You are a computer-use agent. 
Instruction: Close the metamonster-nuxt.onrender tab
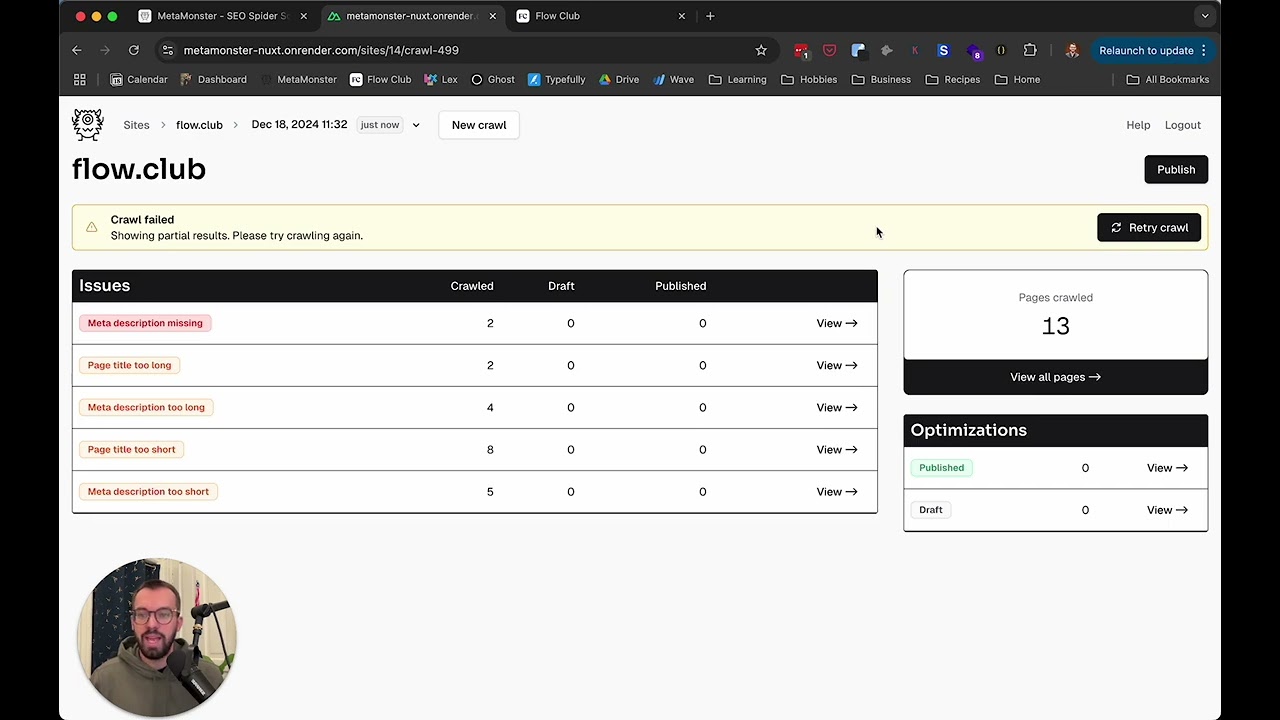click(492, 16)
